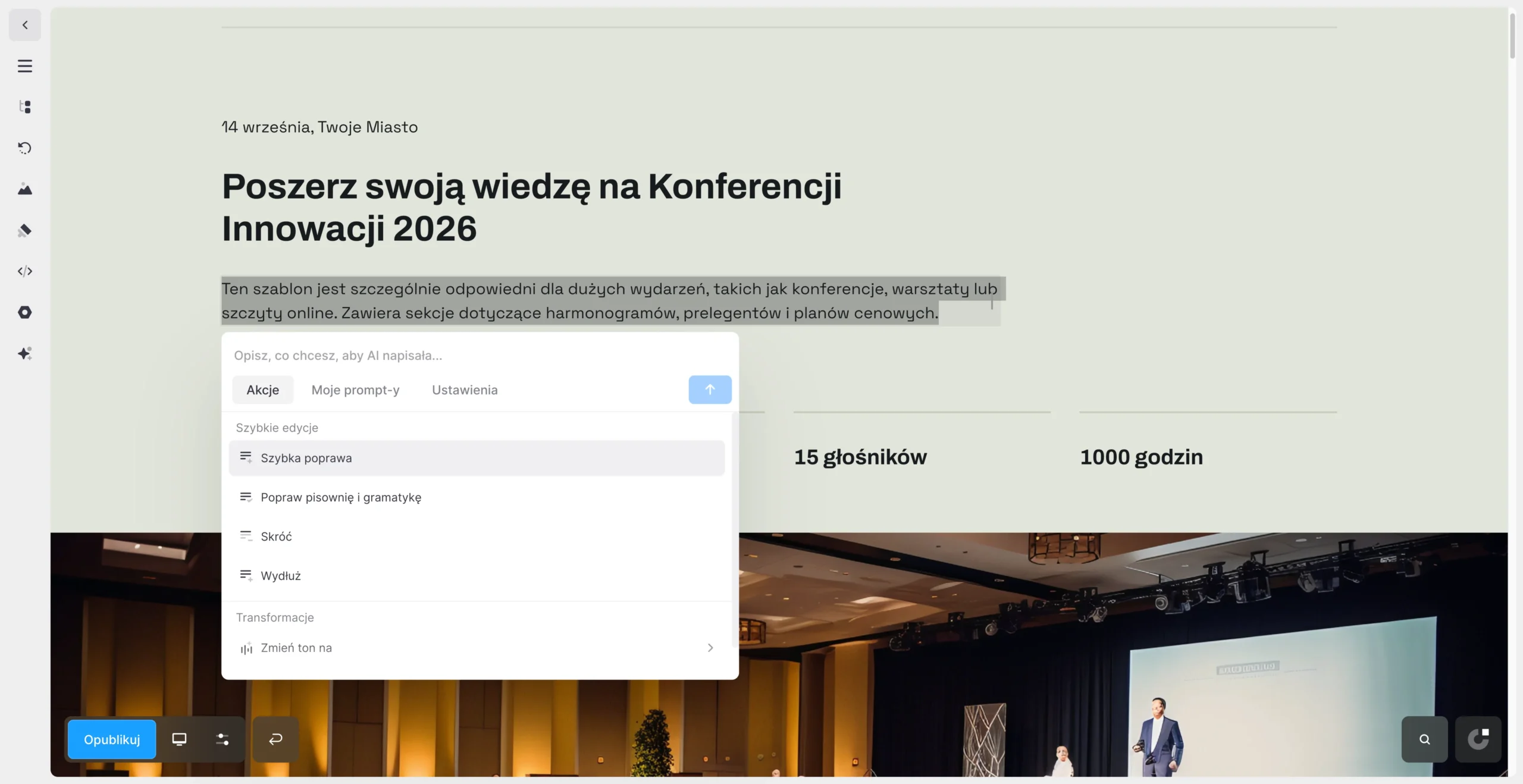Expand Zmień ton na submenu chevron
The height and width of the screenshot is (784, 1523).
(x=710, y=648)
